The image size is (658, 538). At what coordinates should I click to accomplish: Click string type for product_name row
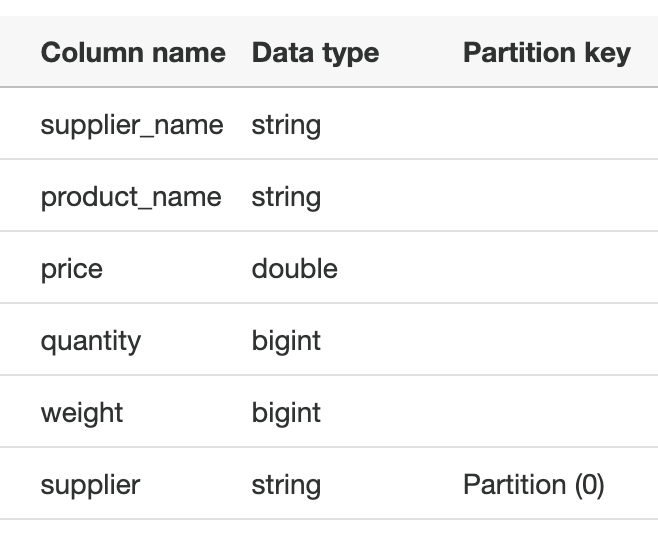click(x=286, y=197)
